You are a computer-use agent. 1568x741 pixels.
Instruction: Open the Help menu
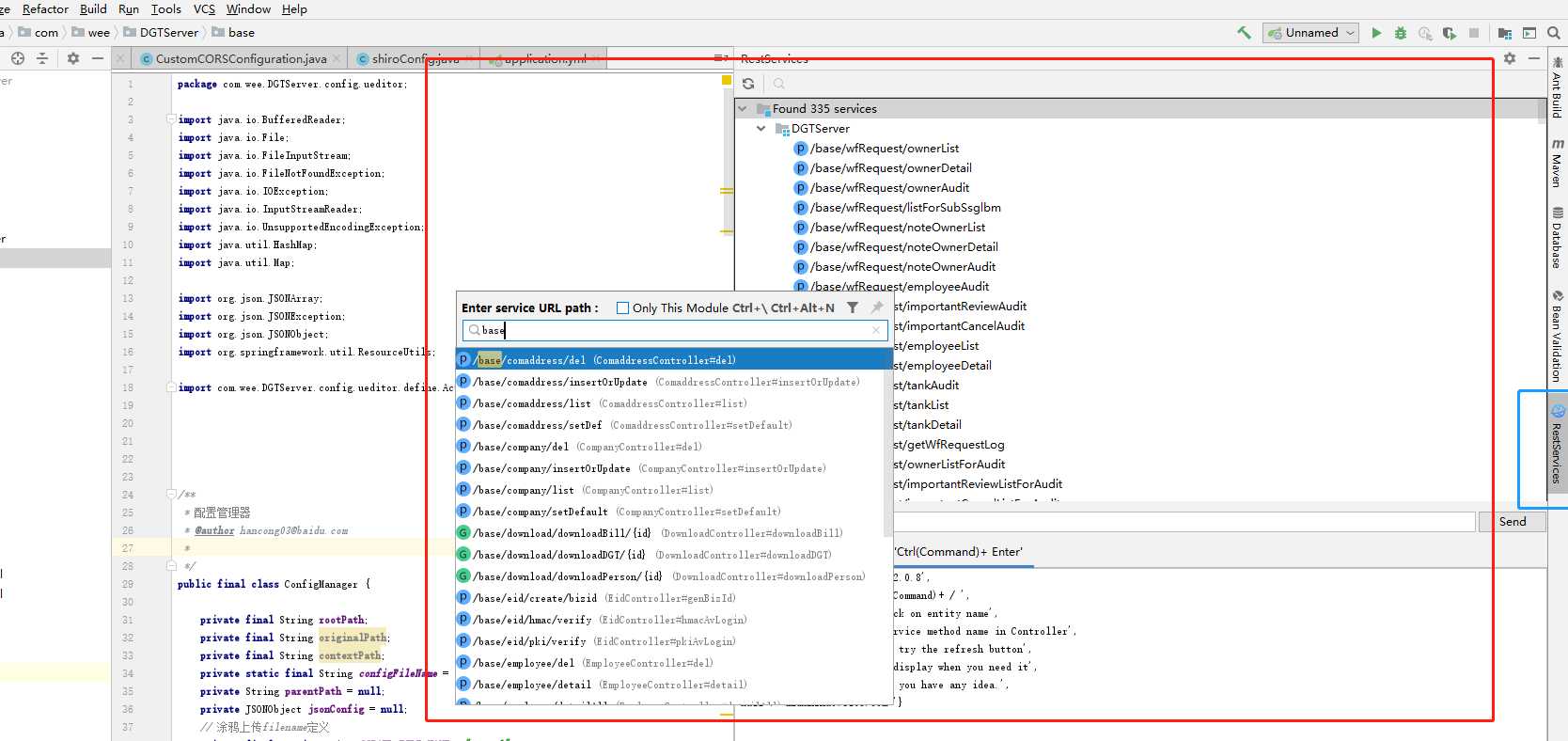pos(294,9)
